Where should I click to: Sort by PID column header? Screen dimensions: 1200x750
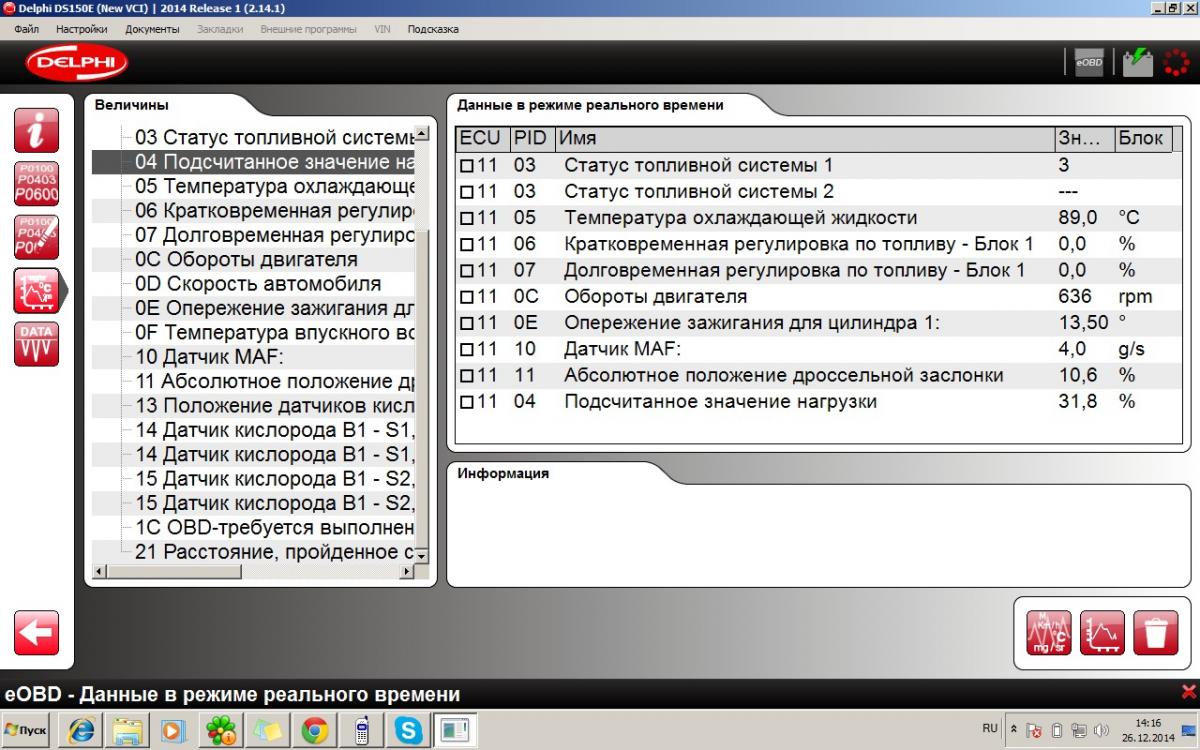point(532,138)
